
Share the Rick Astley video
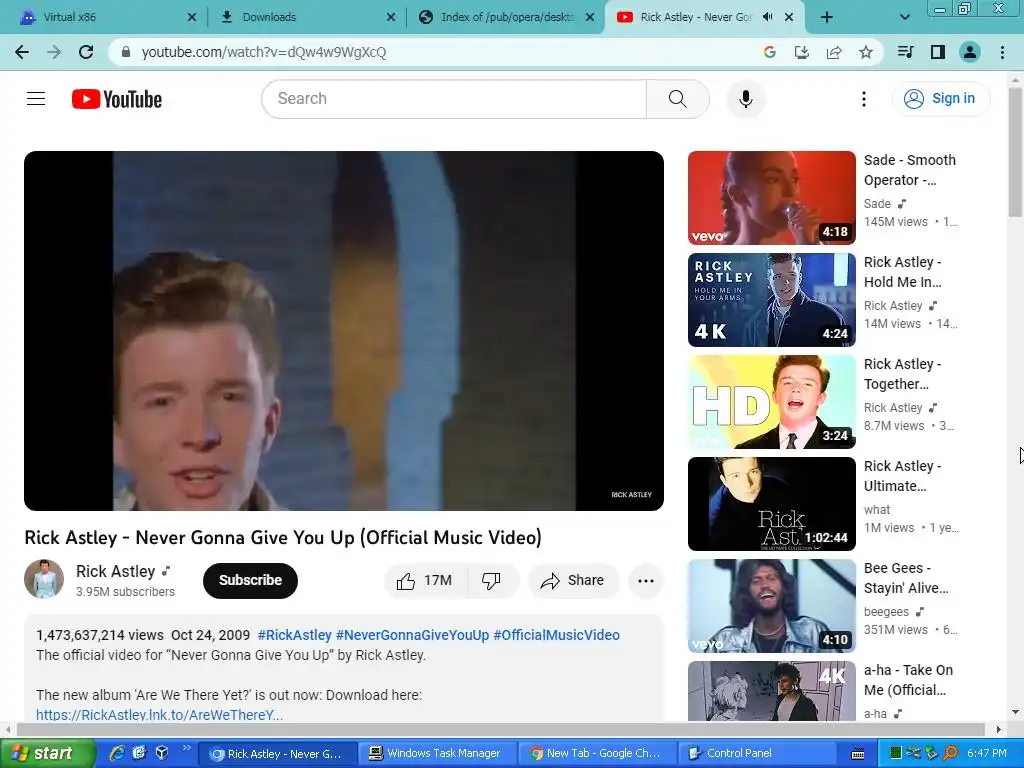573,581
